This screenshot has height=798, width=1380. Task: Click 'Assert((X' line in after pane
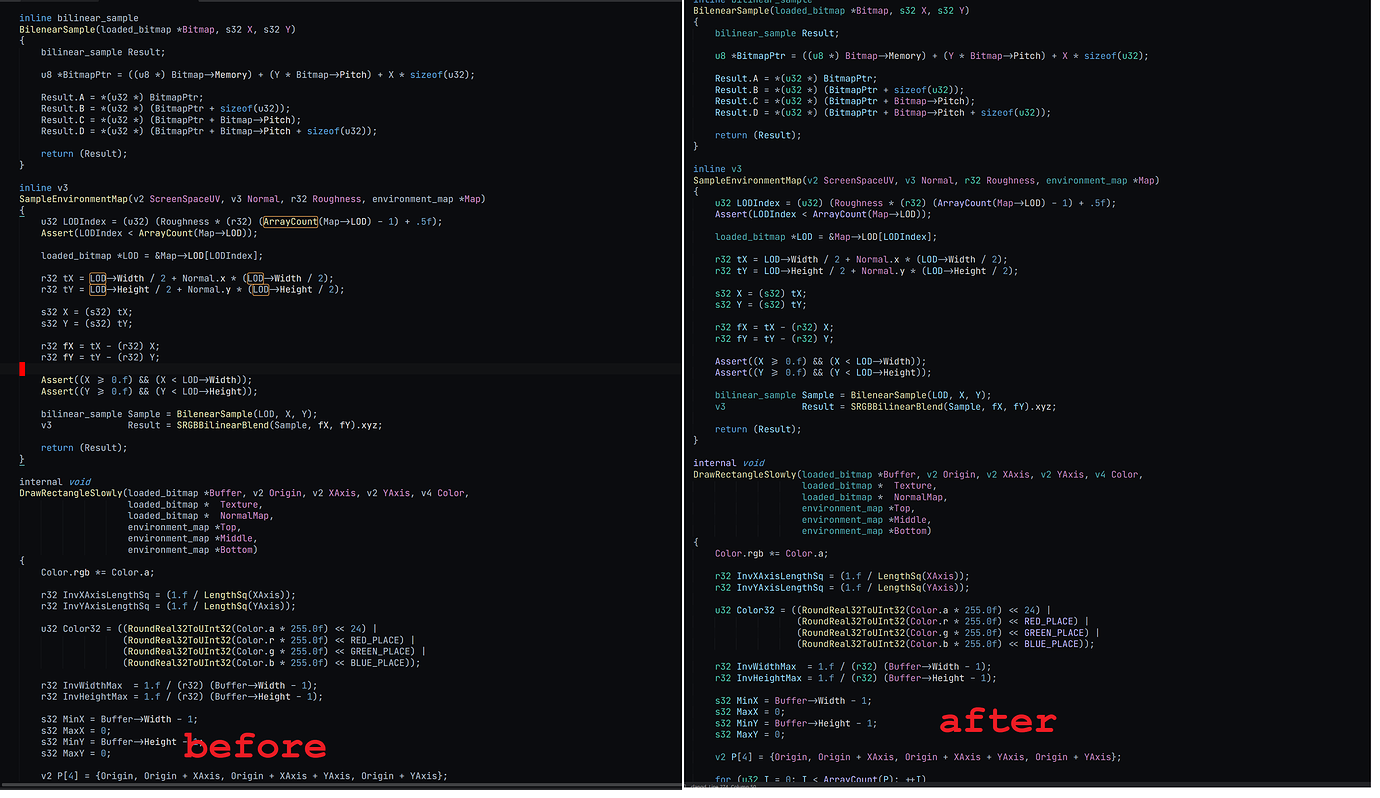821,361
